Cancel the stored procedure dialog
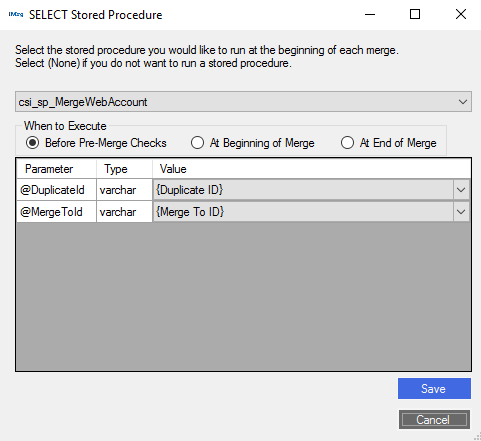481x441 pixels. (434, 419)
